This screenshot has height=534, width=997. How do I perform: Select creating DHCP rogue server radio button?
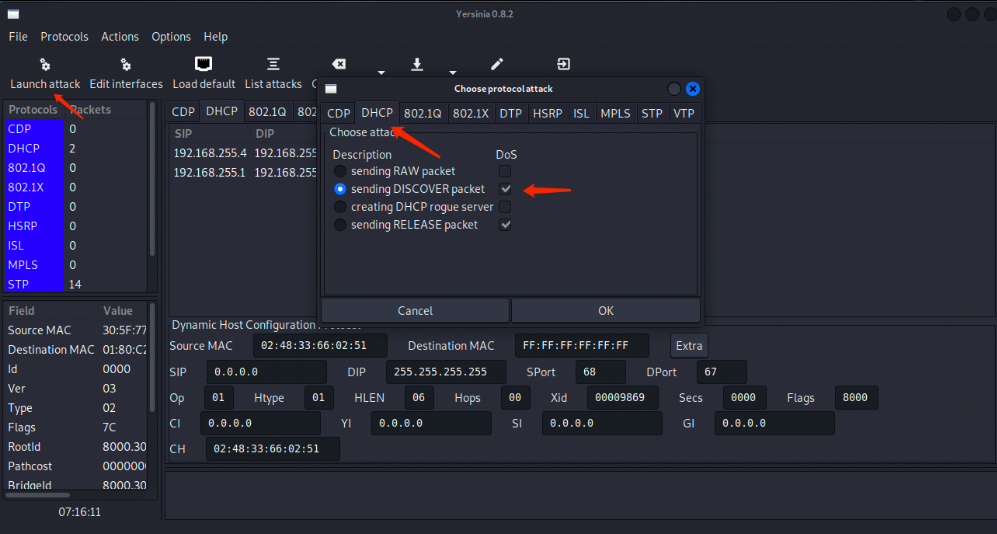pyautogui.click(x=340, y=207)
